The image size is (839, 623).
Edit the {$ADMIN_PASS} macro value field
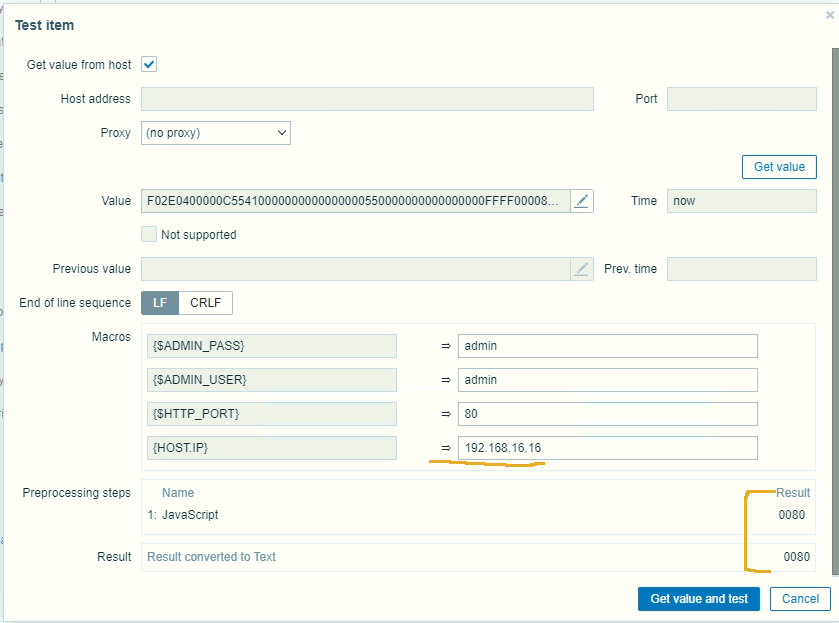[607, 346]
